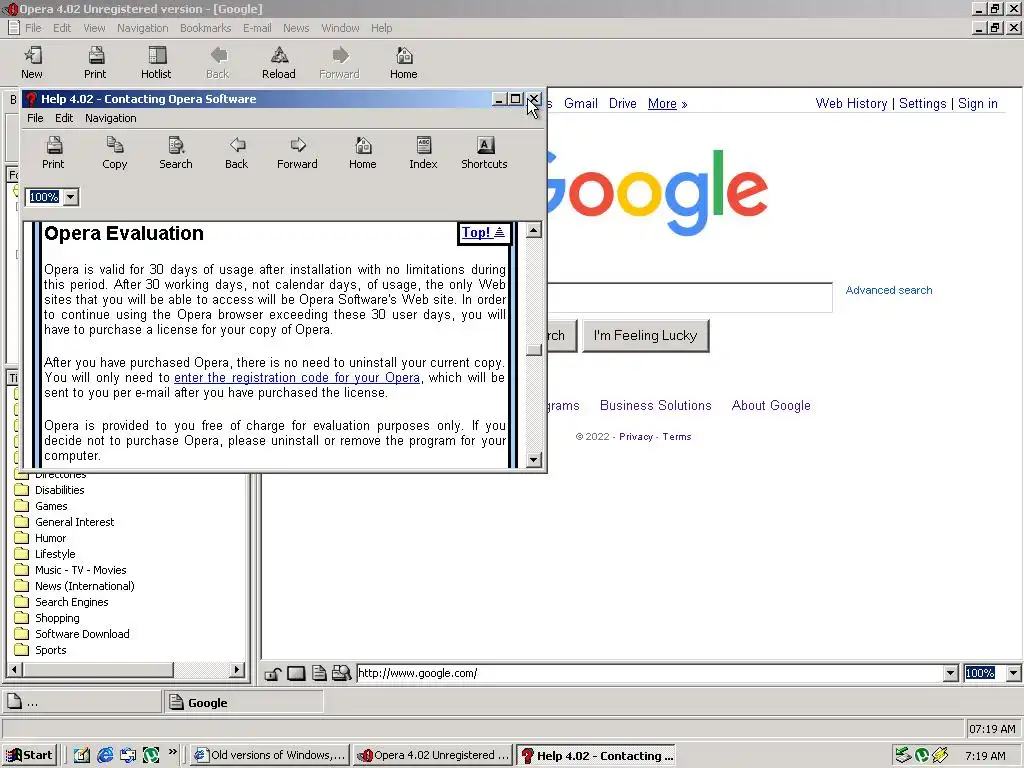Switch to the Google page tab in the window bar
The height and width of the screenshot is (768, 1024).
243,703
